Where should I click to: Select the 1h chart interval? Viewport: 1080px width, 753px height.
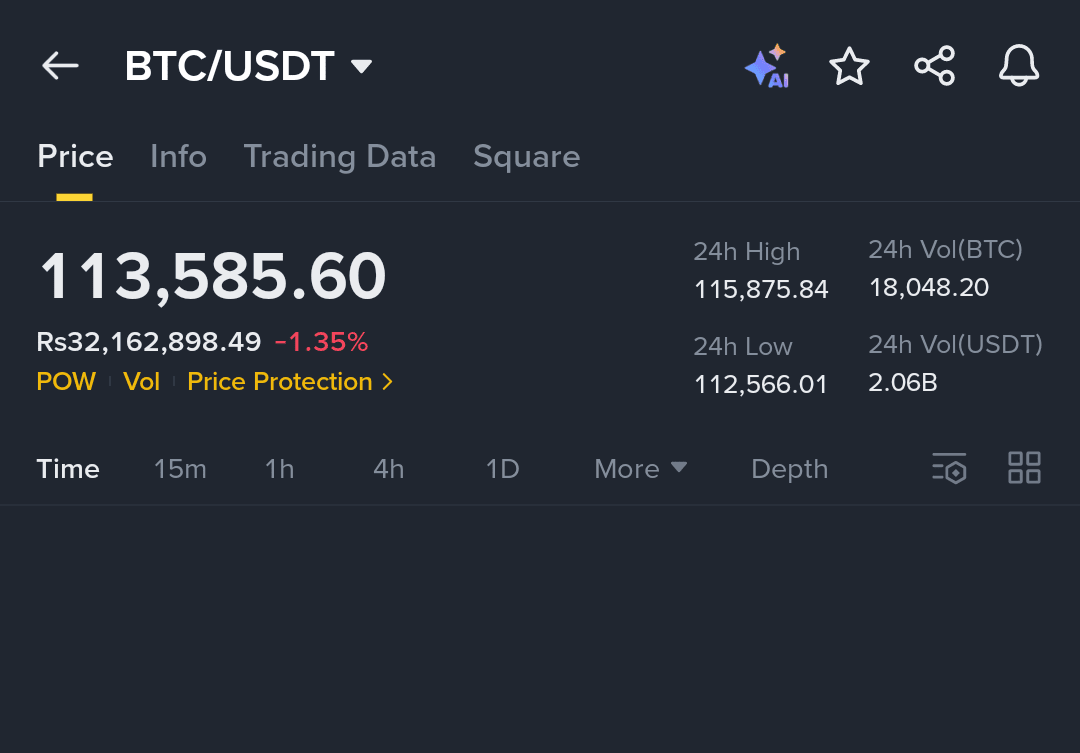(x=280, y=469)
